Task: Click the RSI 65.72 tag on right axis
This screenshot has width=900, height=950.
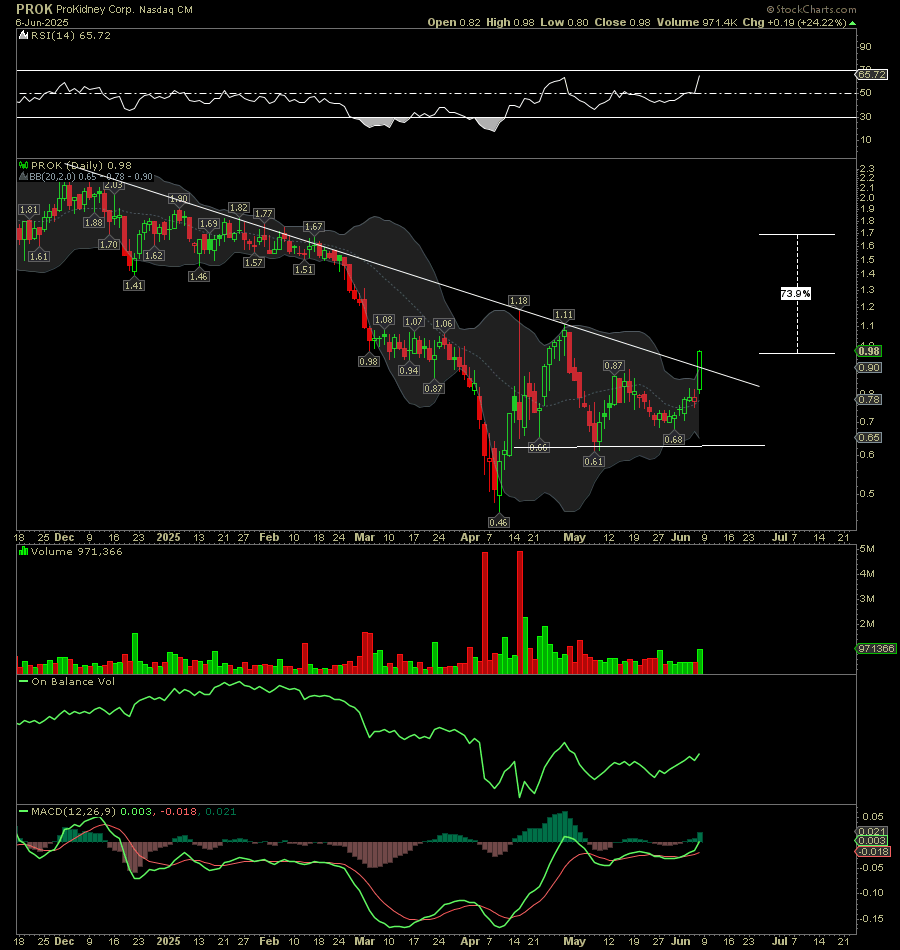Action: click(872, 75)
